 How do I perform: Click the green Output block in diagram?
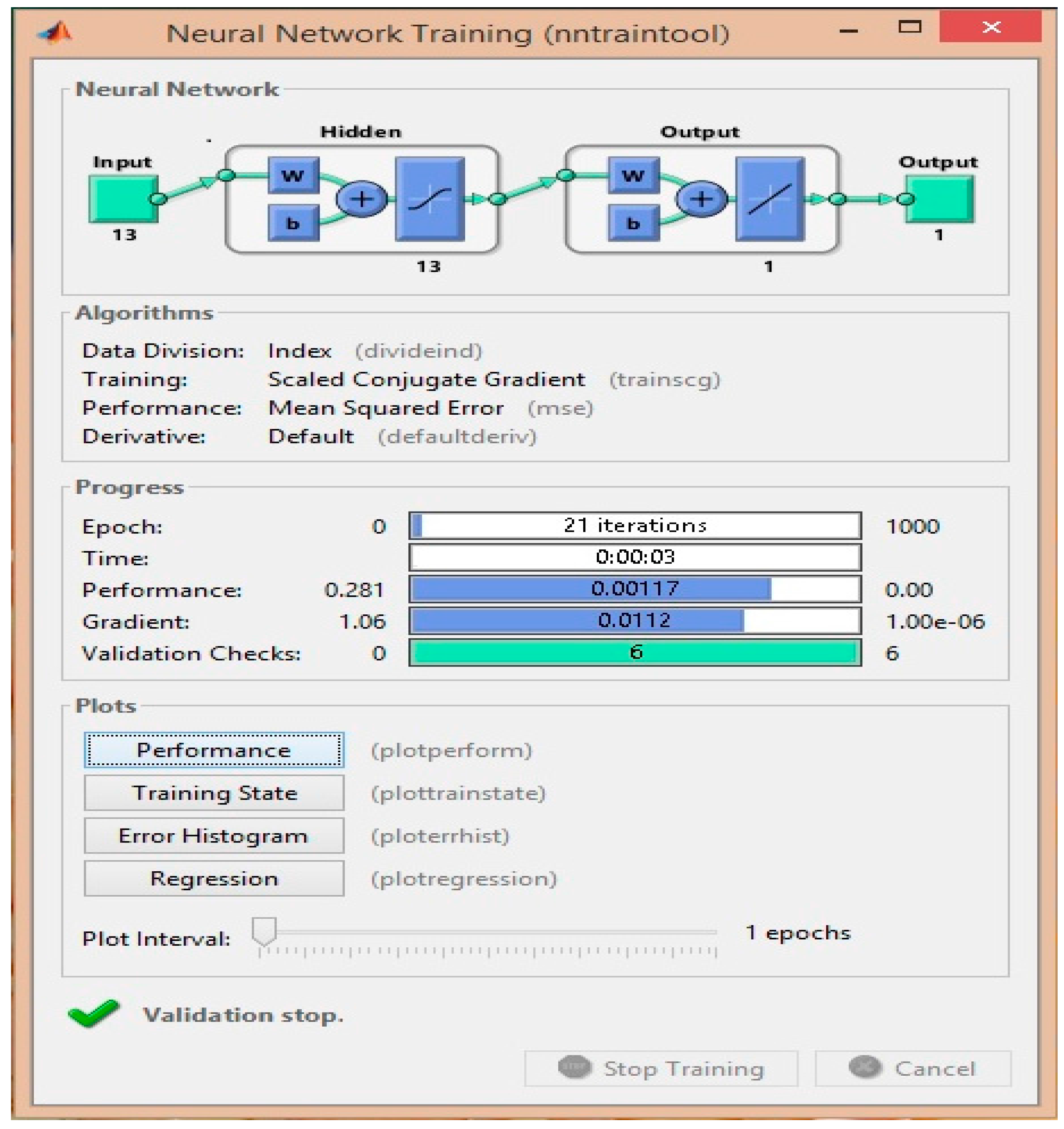click(939, 199)
